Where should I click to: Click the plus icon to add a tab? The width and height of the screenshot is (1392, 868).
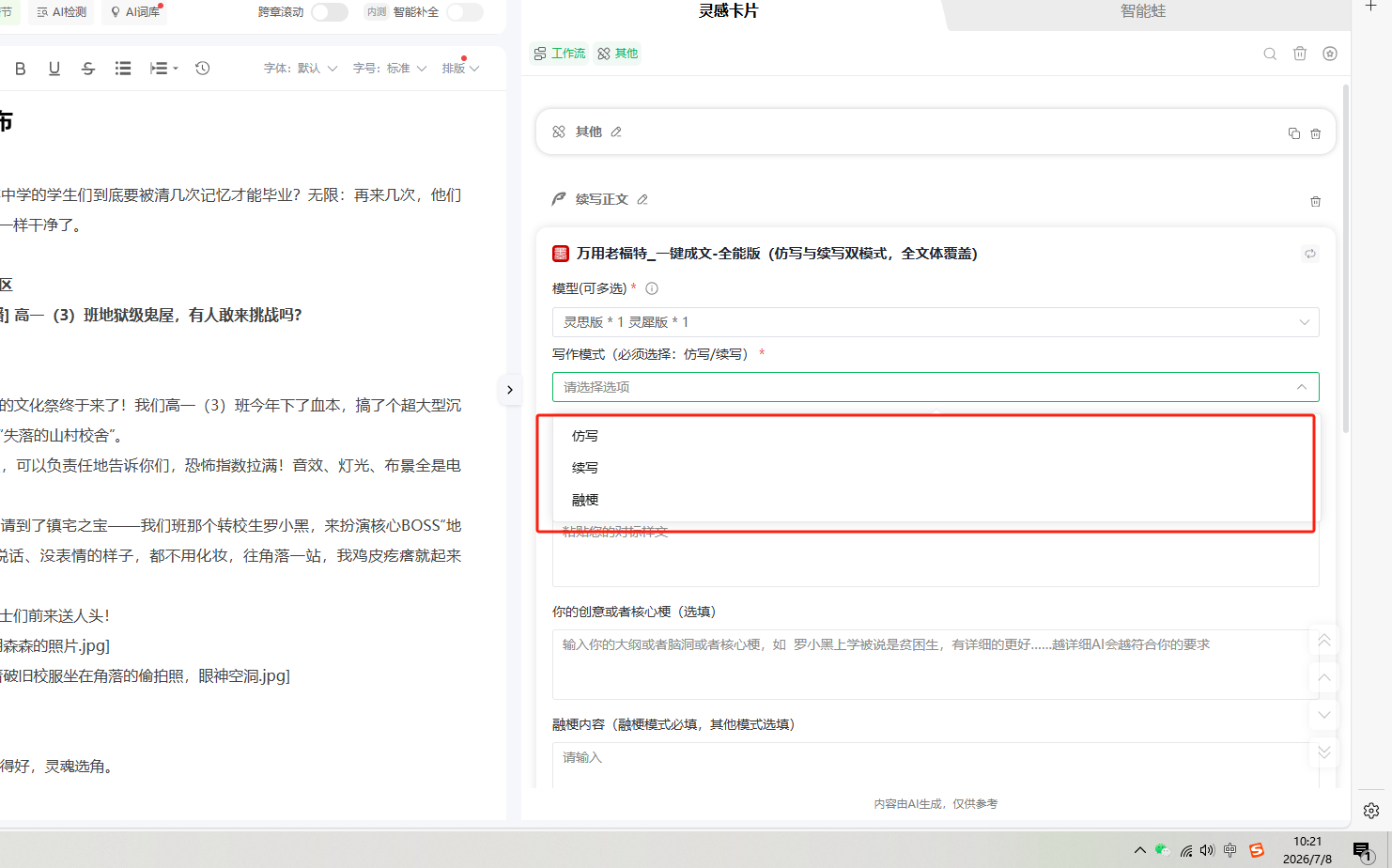1371,6
